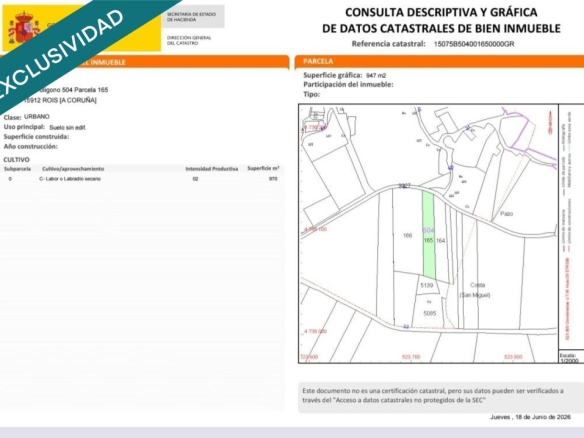Click the '4.738.000' coordinate label on map
This screenshot has width=584, height=438.
(x=315, y=331)
